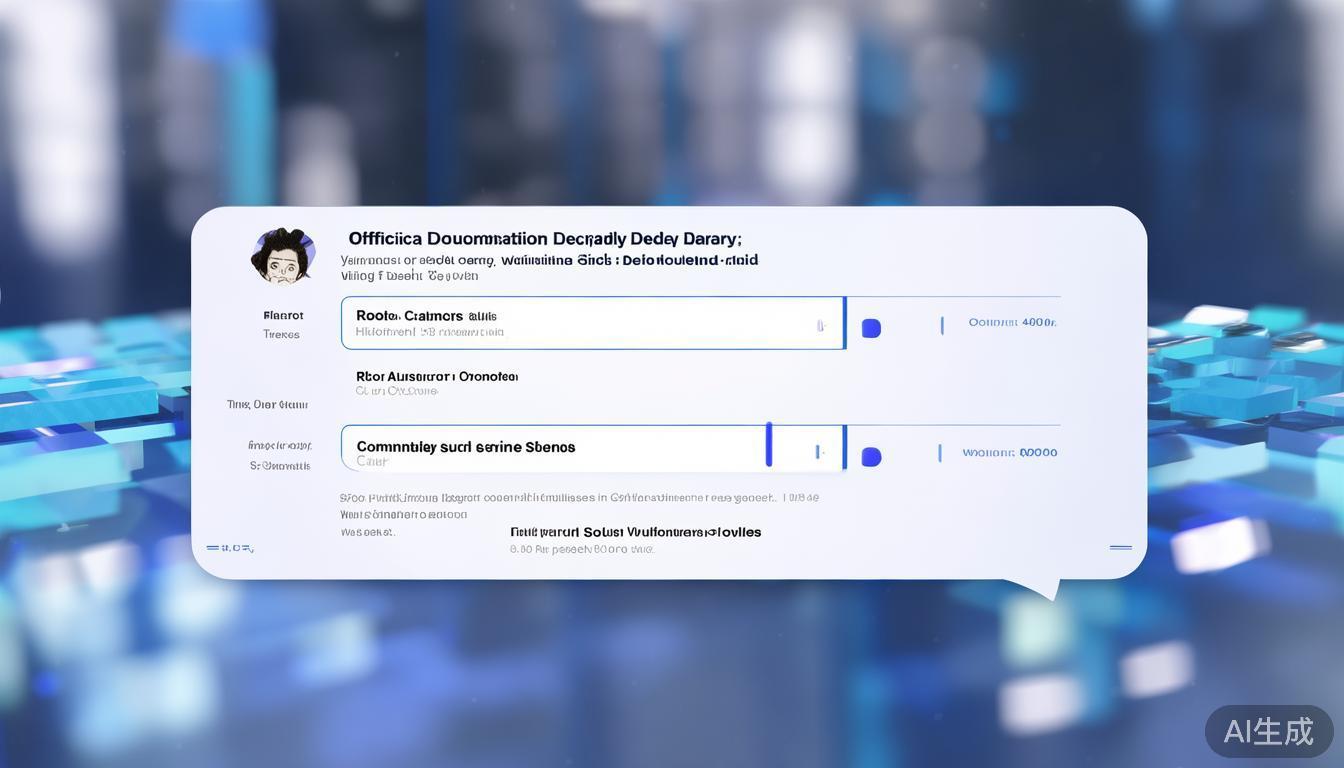Click the AI生成 watermark badge
The width and height of the screenshot is (1344, 768).
click(x=1268, y=731)
